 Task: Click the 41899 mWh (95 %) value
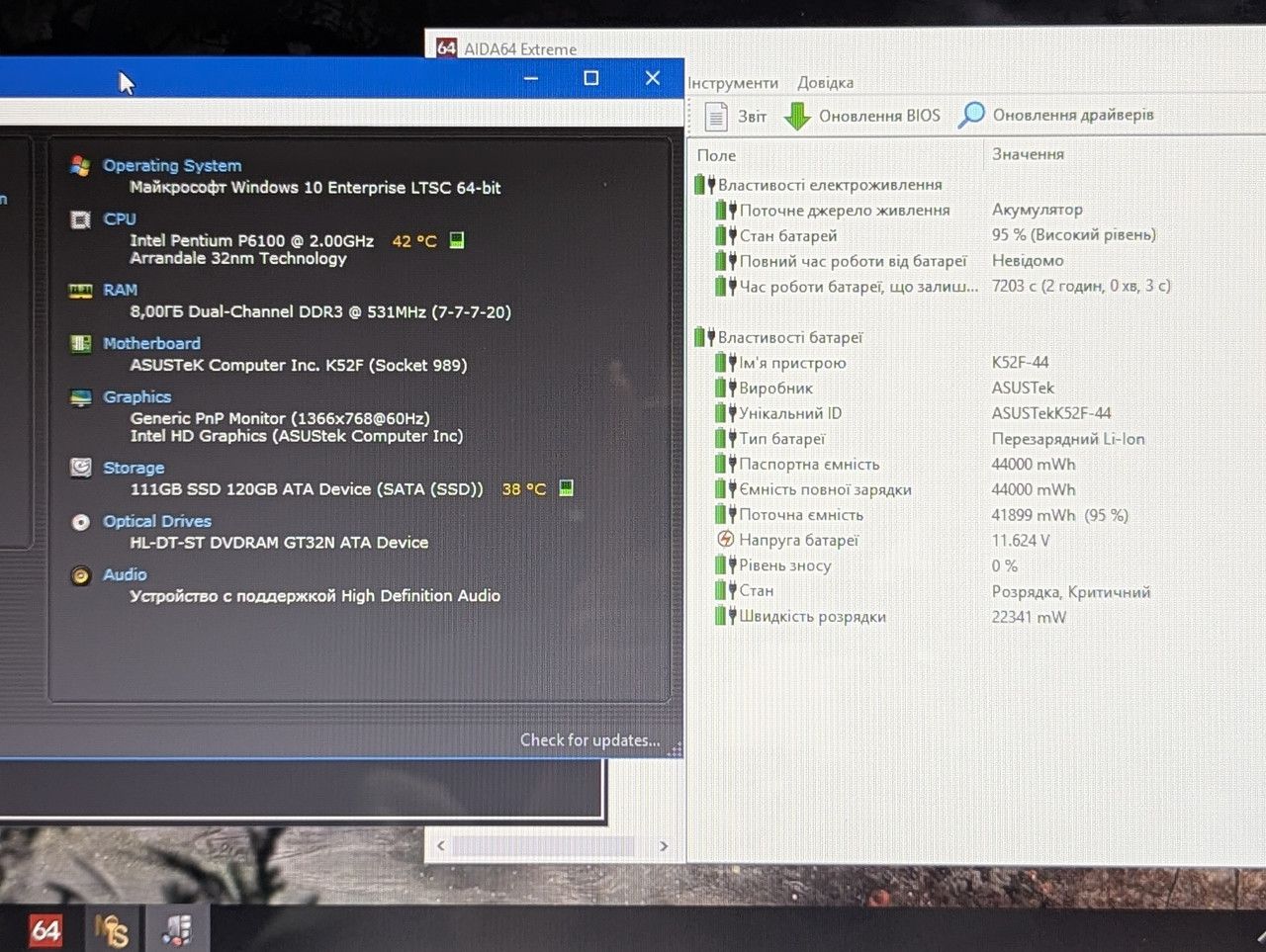1060,515
